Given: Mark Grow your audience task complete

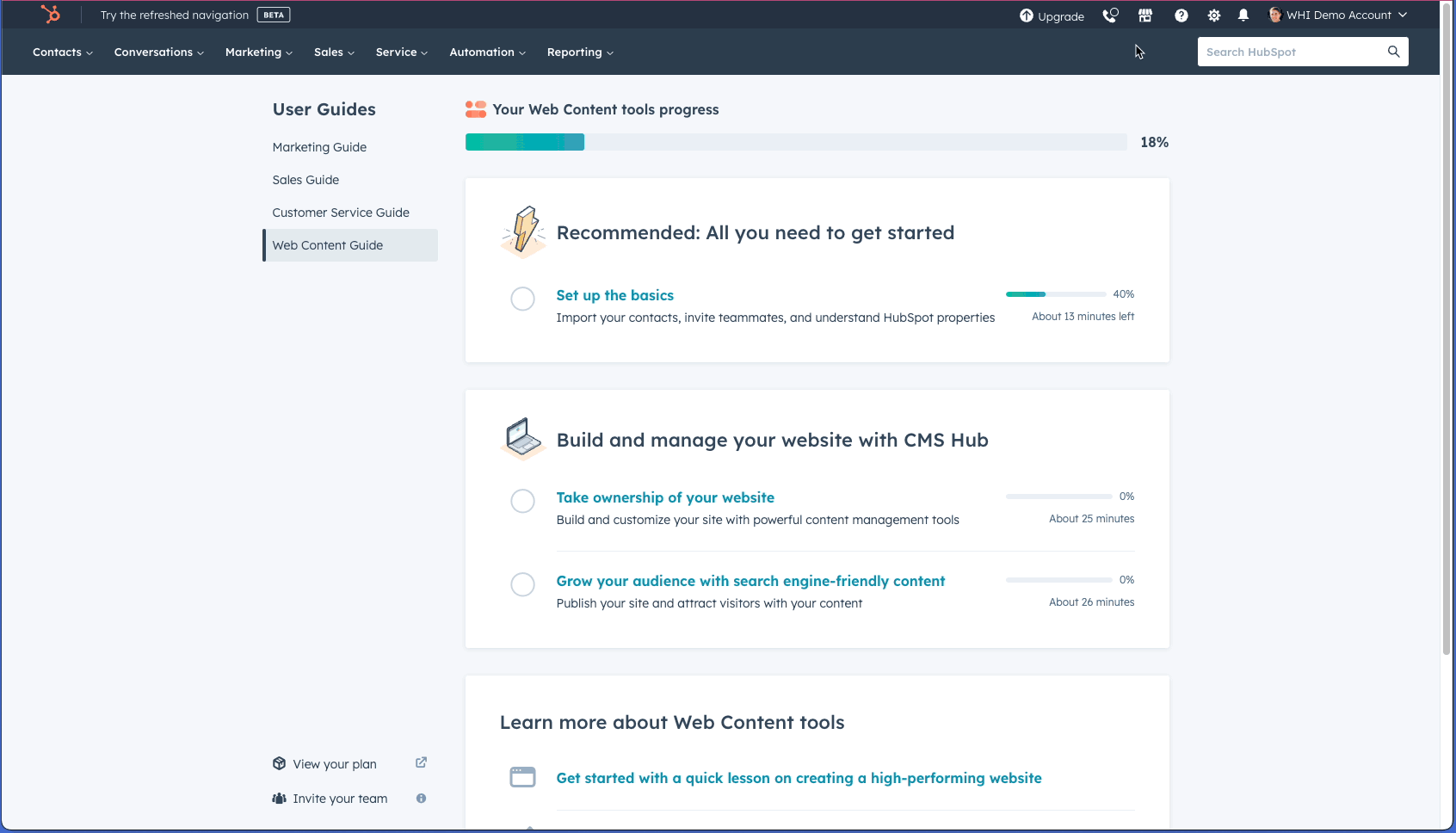Looking at the screenshot, I should 522,584.
